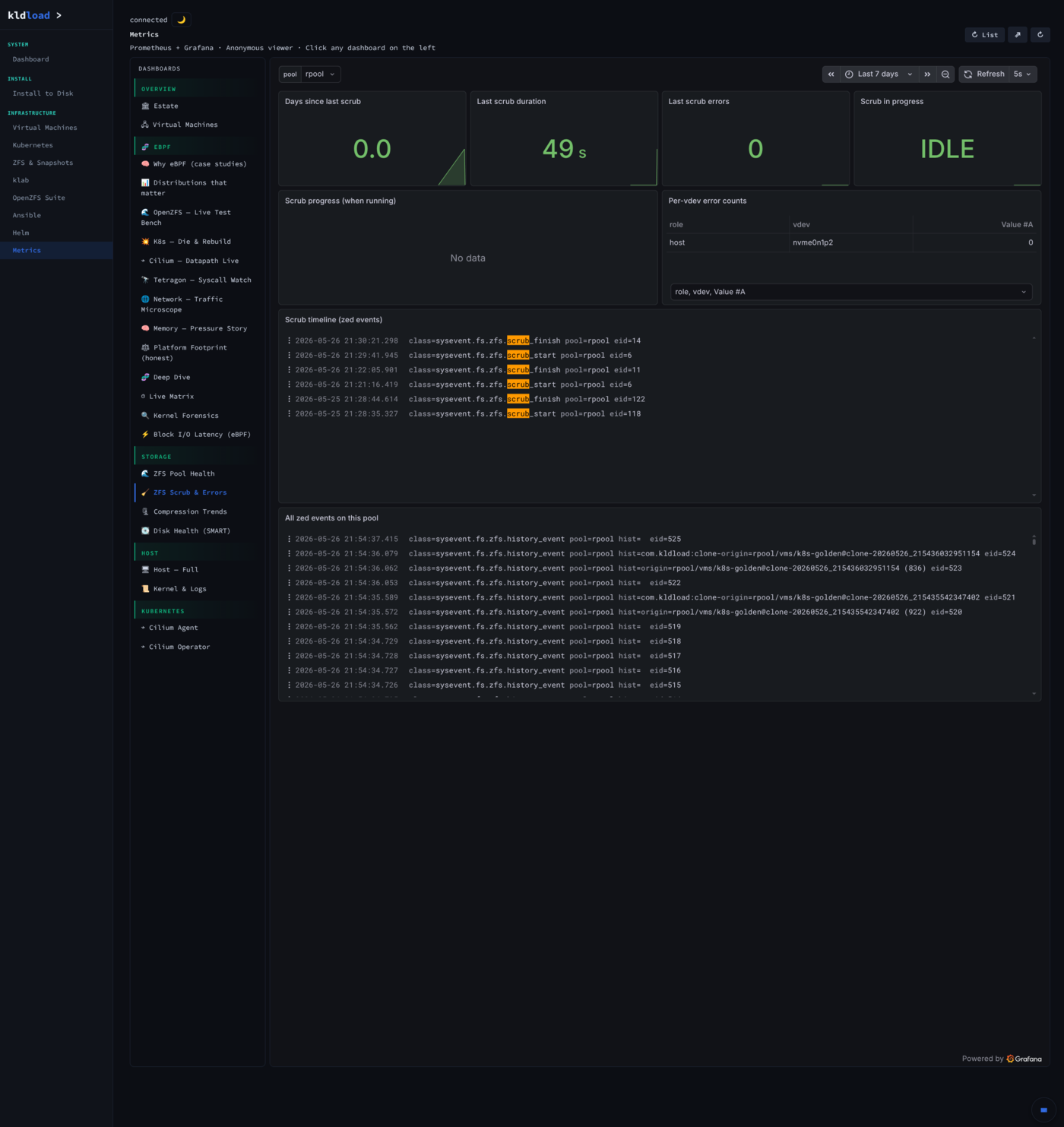Image resolution: width=1064 pixels, height=1127 pixels.
Task: Expand the kldload sidebar chevron
Action: (x=59, y=15)
